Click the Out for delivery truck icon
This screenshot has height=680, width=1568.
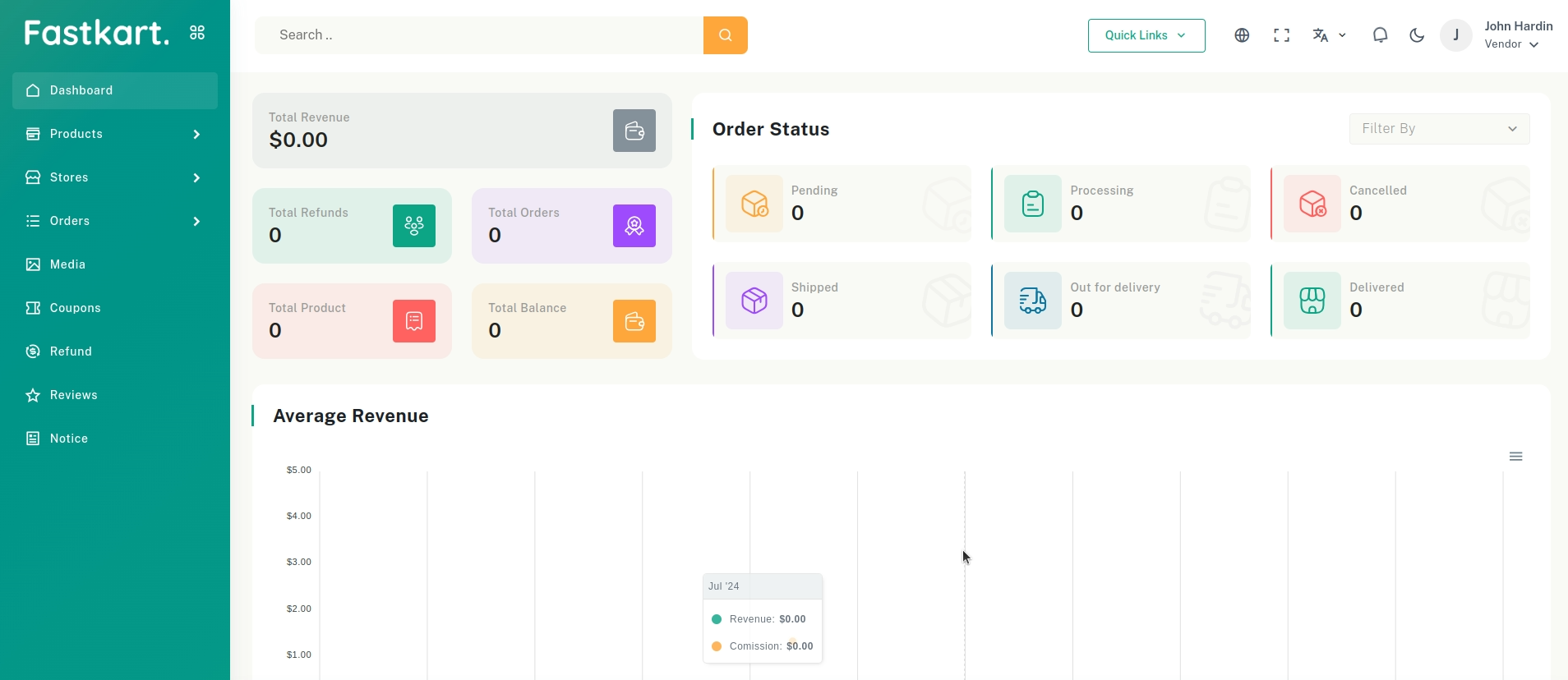coord(1033,301)
